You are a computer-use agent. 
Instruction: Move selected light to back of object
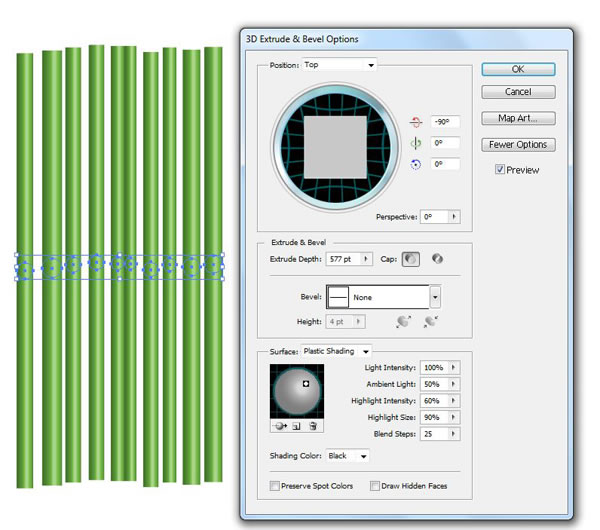pos(277,426)
